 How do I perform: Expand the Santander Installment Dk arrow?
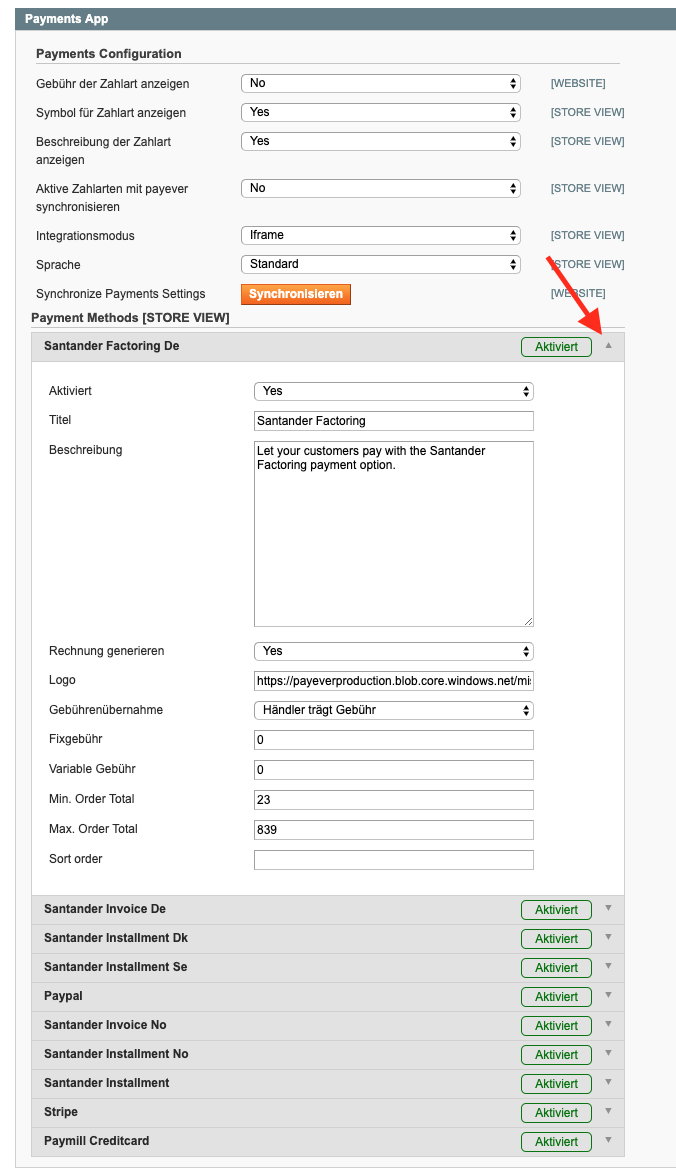(608, 937)
